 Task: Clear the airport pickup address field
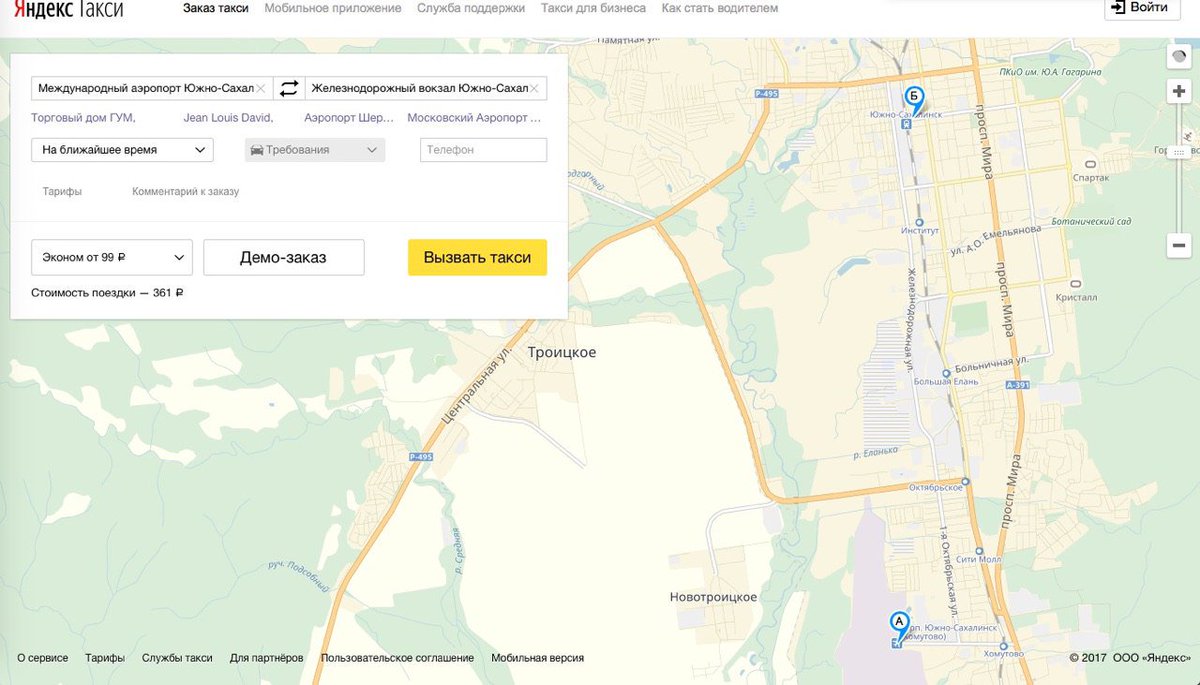261,89
